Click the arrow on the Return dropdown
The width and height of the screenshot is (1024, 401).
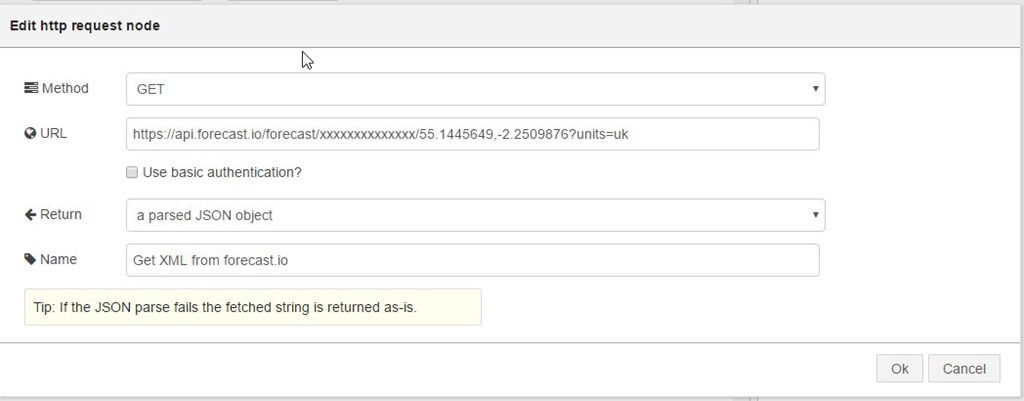click(816, 215)
